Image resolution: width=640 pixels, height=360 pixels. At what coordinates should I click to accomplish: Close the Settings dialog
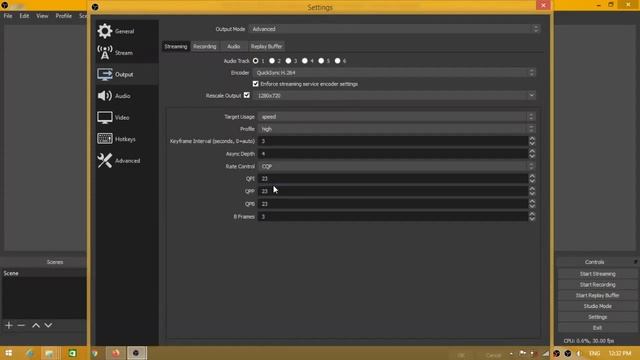(543, 5)
